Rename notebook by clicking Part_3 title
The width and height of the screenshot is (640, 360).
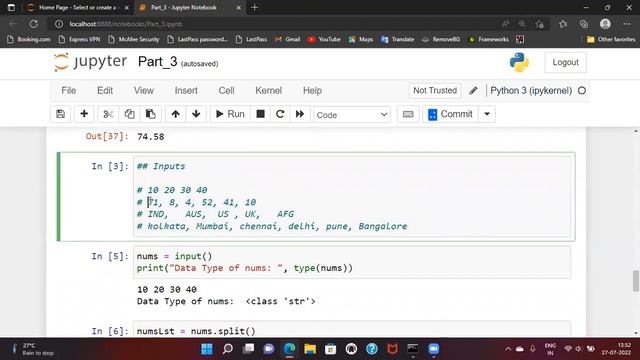(158, 62)
